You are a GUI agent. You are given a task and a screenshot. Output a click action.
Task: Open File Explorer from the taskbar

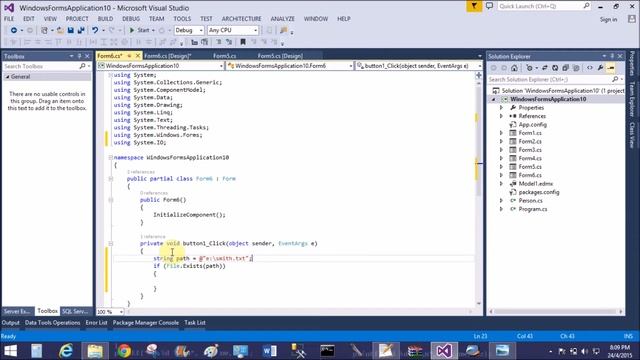(95, 351)
